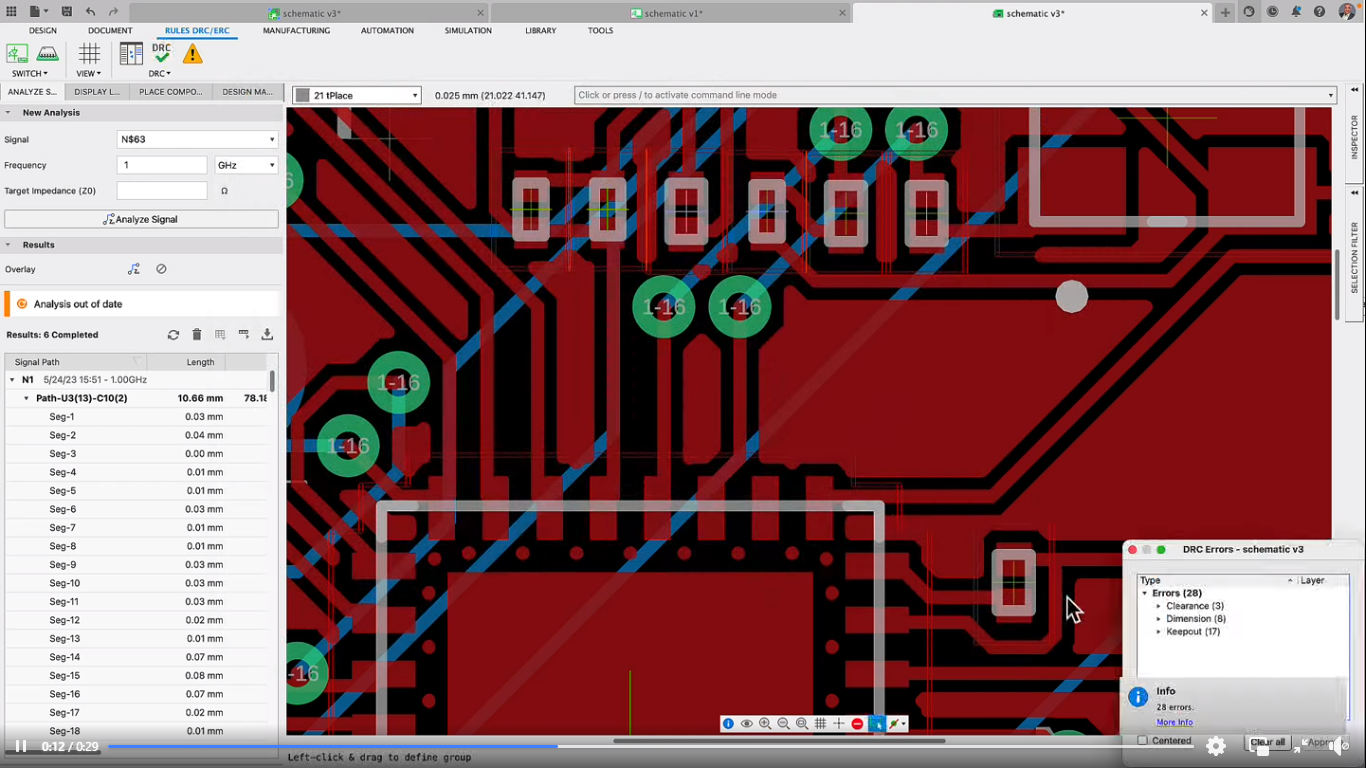
Task: Open the design rules panel icon
Action: pyautogui.click(x=131, y=54)
